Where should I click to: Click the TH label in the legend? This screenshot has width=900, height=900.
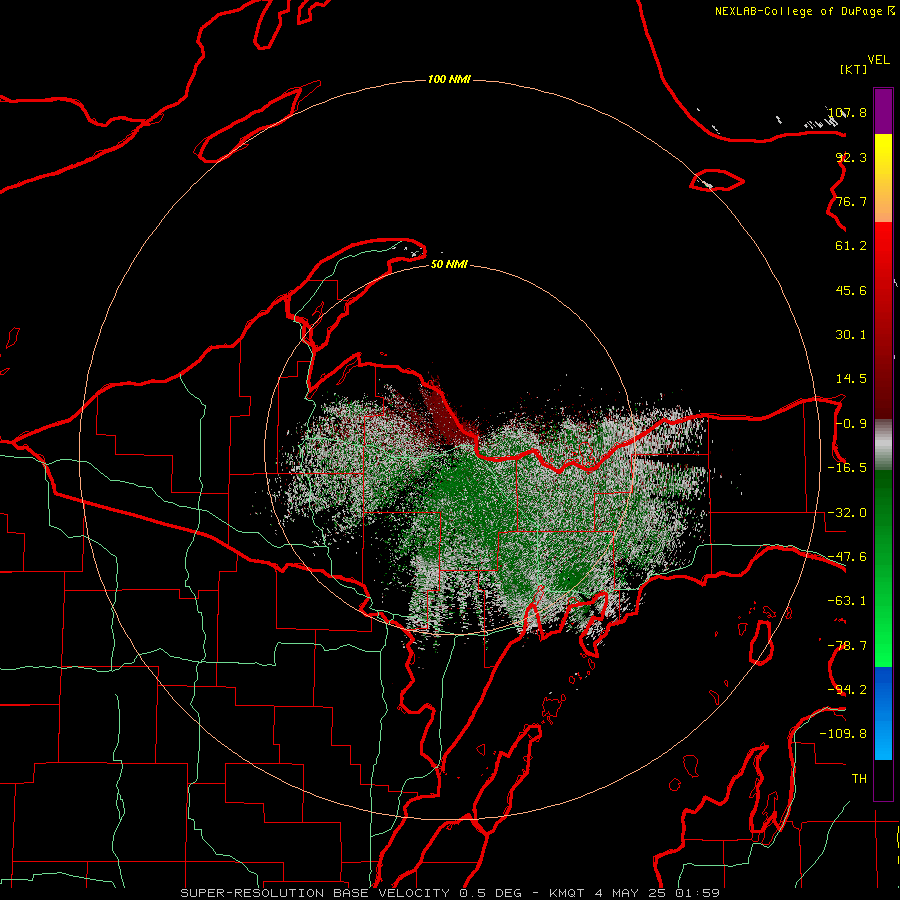point(859,778)
